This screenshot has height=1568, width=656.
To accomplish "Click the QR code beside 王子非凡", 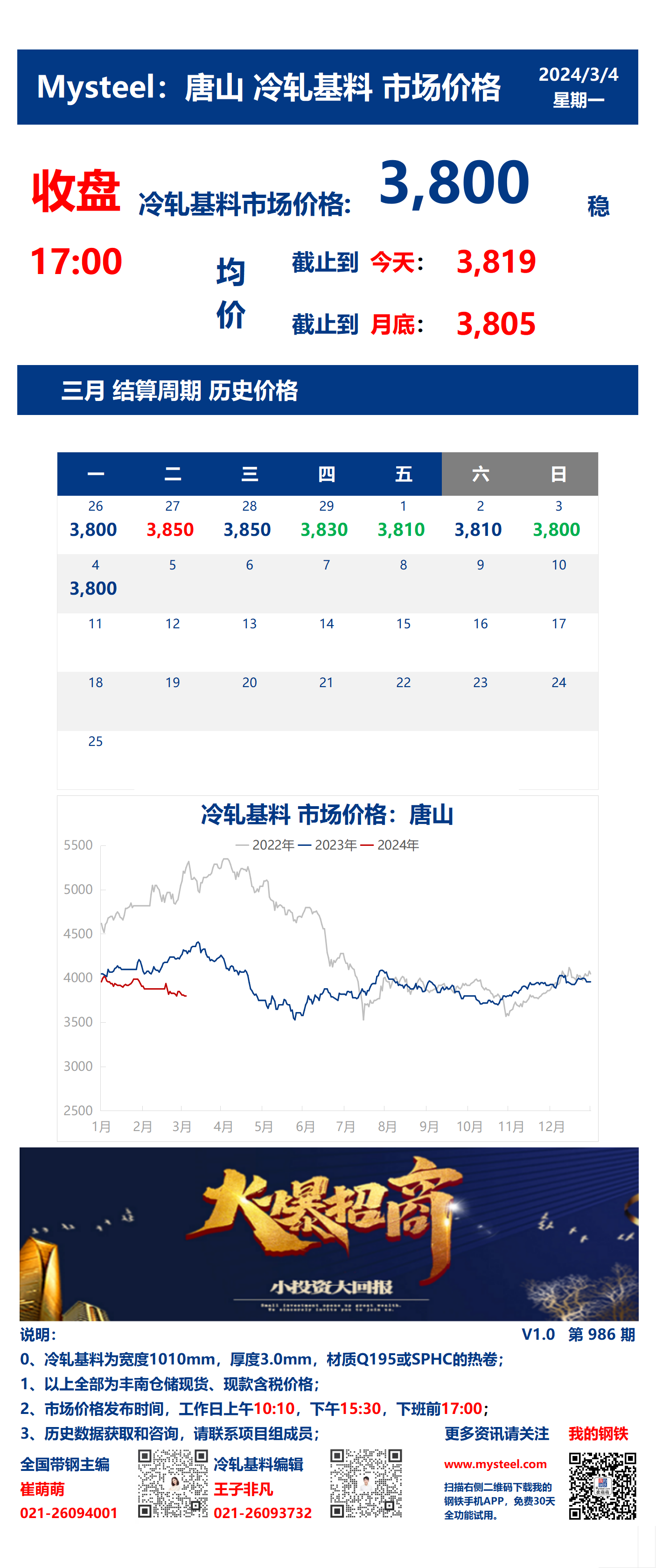I will point(366,1484).
